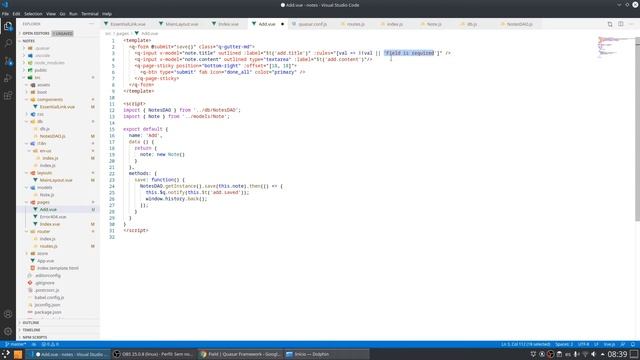Click the split editor icon
640x360 pixels.
click(620, 24)
